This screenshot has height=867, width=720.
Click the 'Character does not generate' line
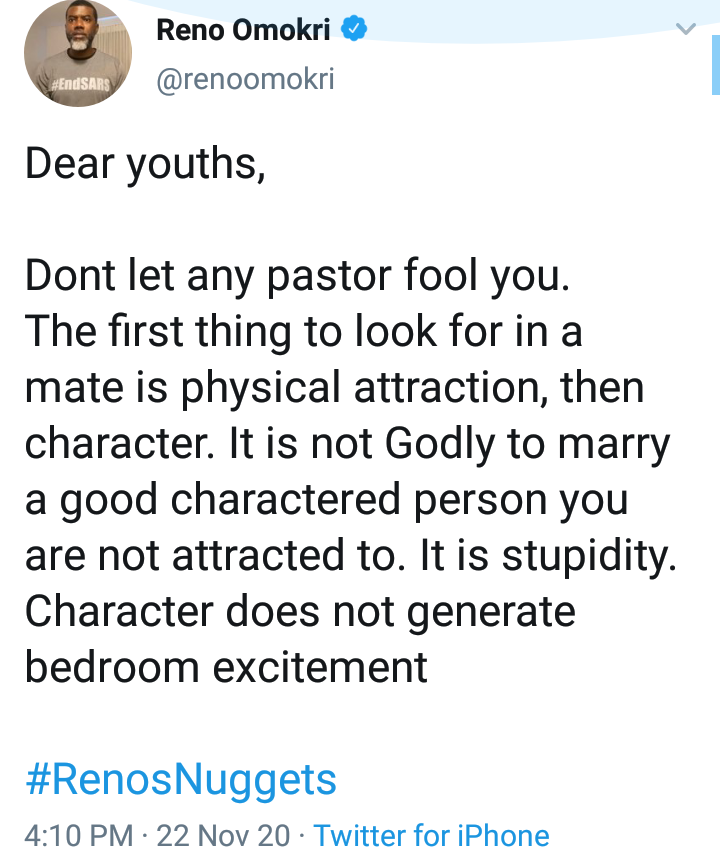300,612
